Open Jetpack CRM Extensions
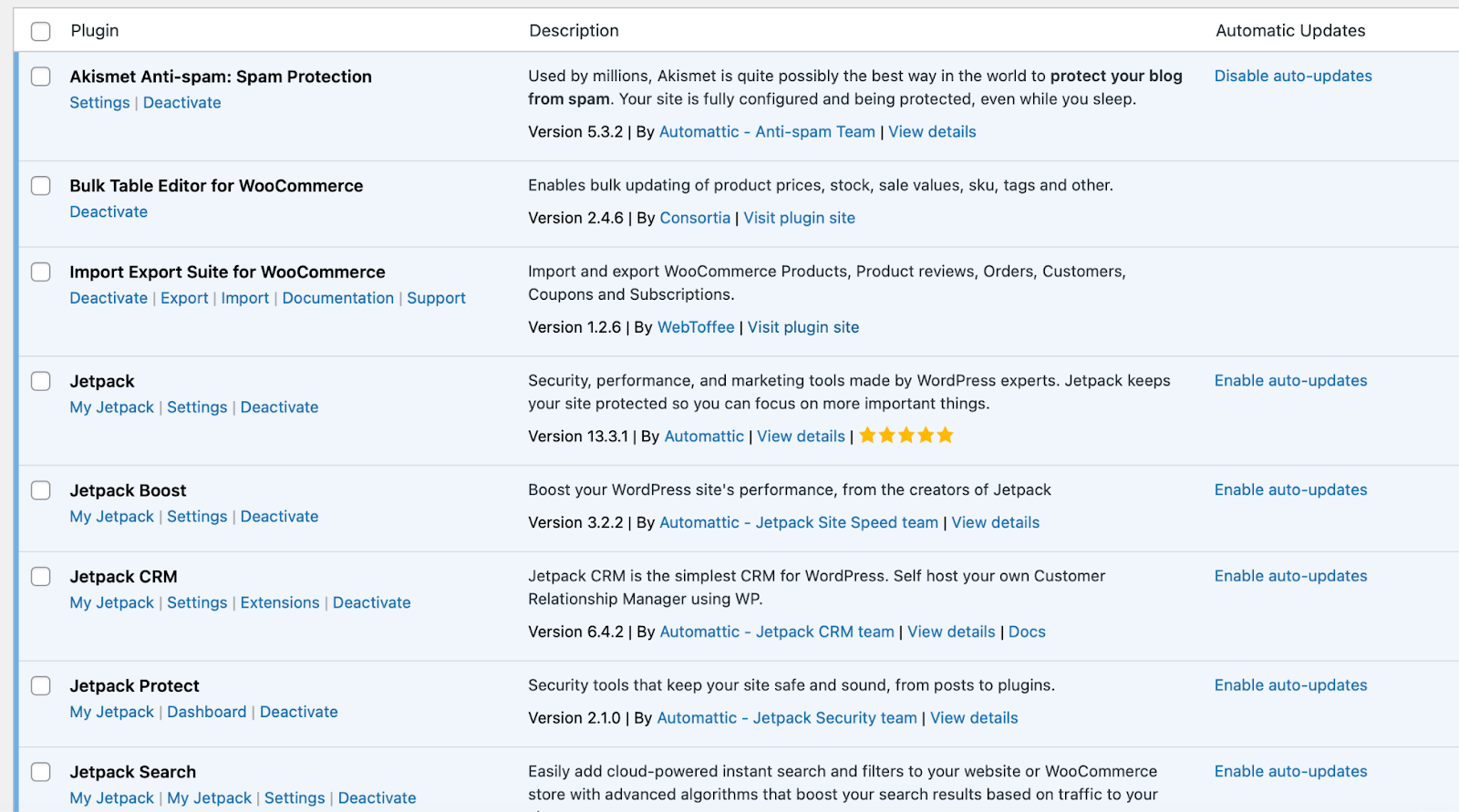Screen dimensions: 1459x812 pyautogui.click(x=280, y=603)
